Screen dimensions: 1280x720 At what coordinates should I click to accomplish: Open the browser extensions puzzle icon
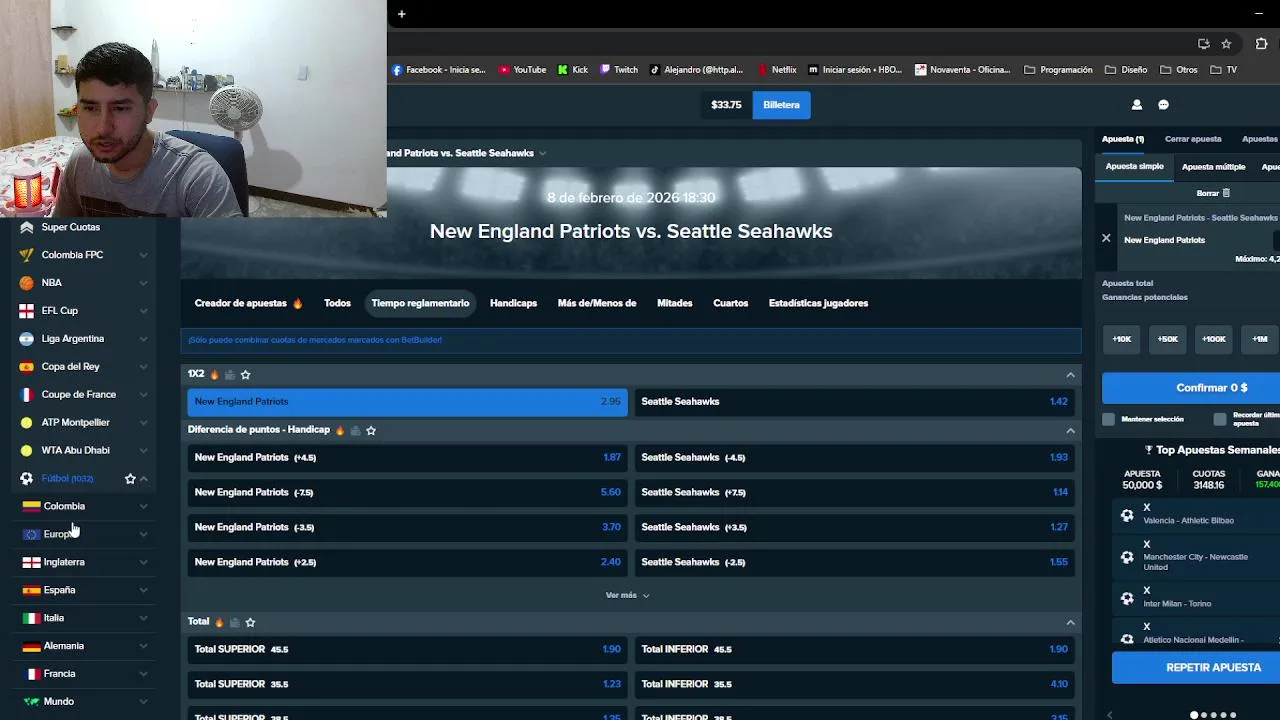coord(1261,44)
